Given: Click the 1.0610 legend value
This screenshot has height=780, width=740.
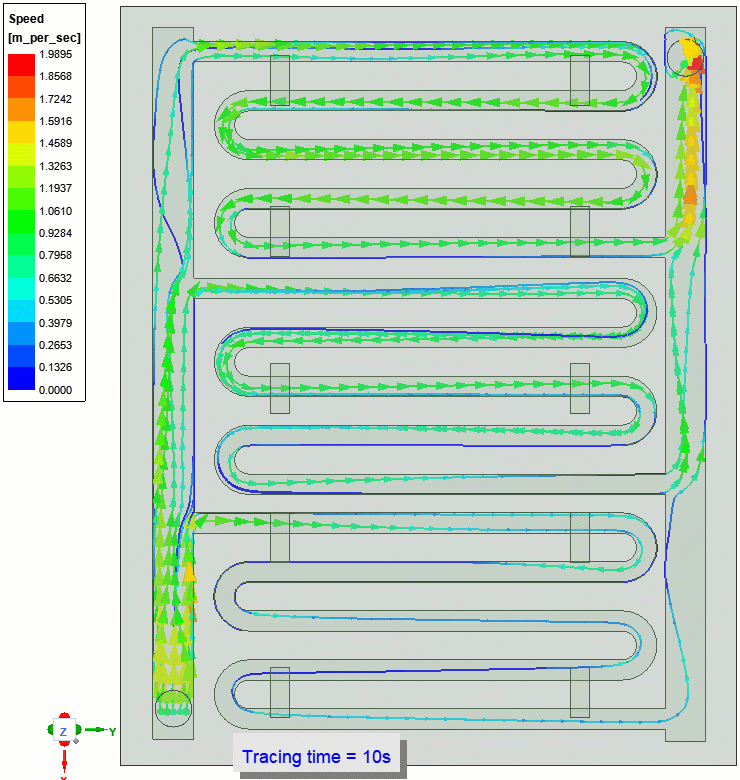Looking at the screenshot, I should 55,211.
